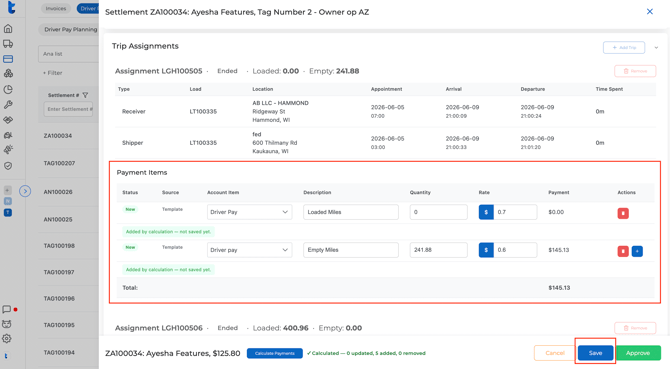The height and width of the screenshot is (369, 670).
Task: Remove assignment LGH100506
Action: [x=635, y=328]
